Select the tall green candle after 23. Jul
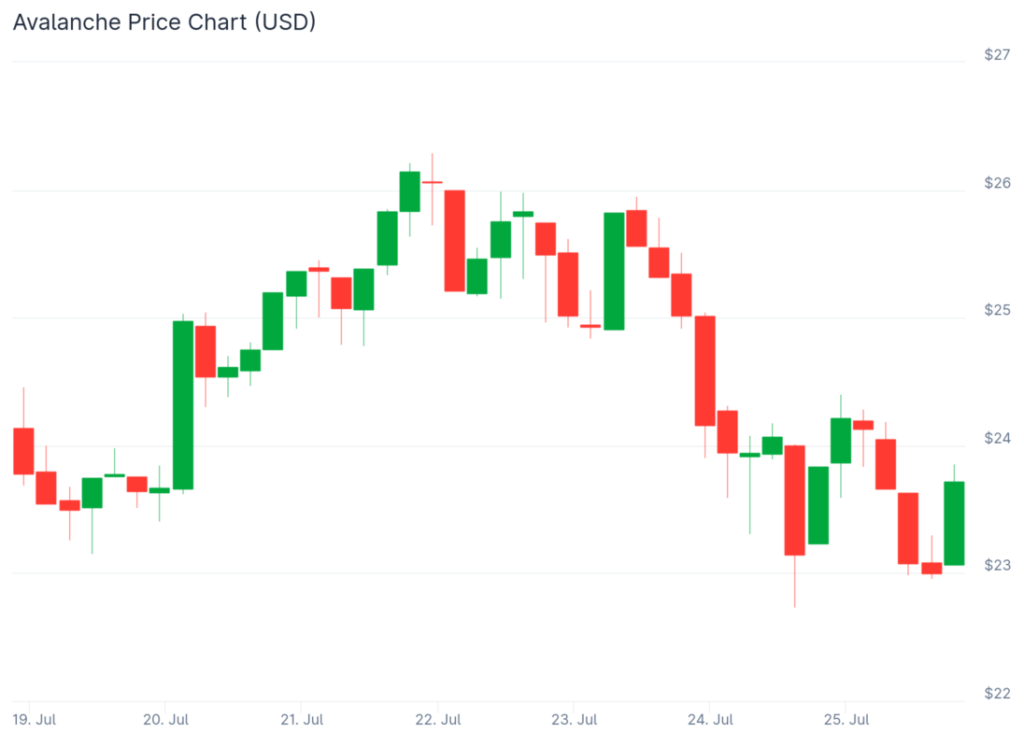 pyautogui.click(x=614, y=271)
